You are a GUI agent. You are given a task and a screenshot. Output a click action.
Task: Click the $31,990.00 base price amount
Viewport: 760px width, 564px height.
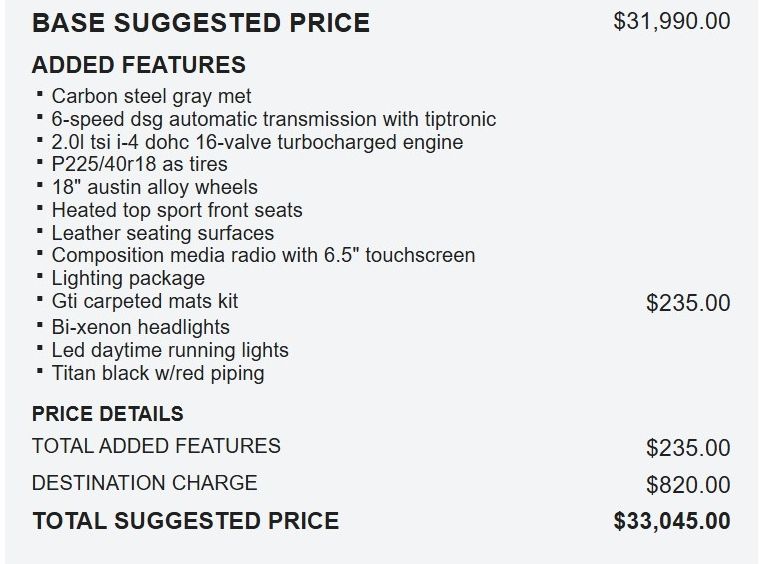[671, 21]
